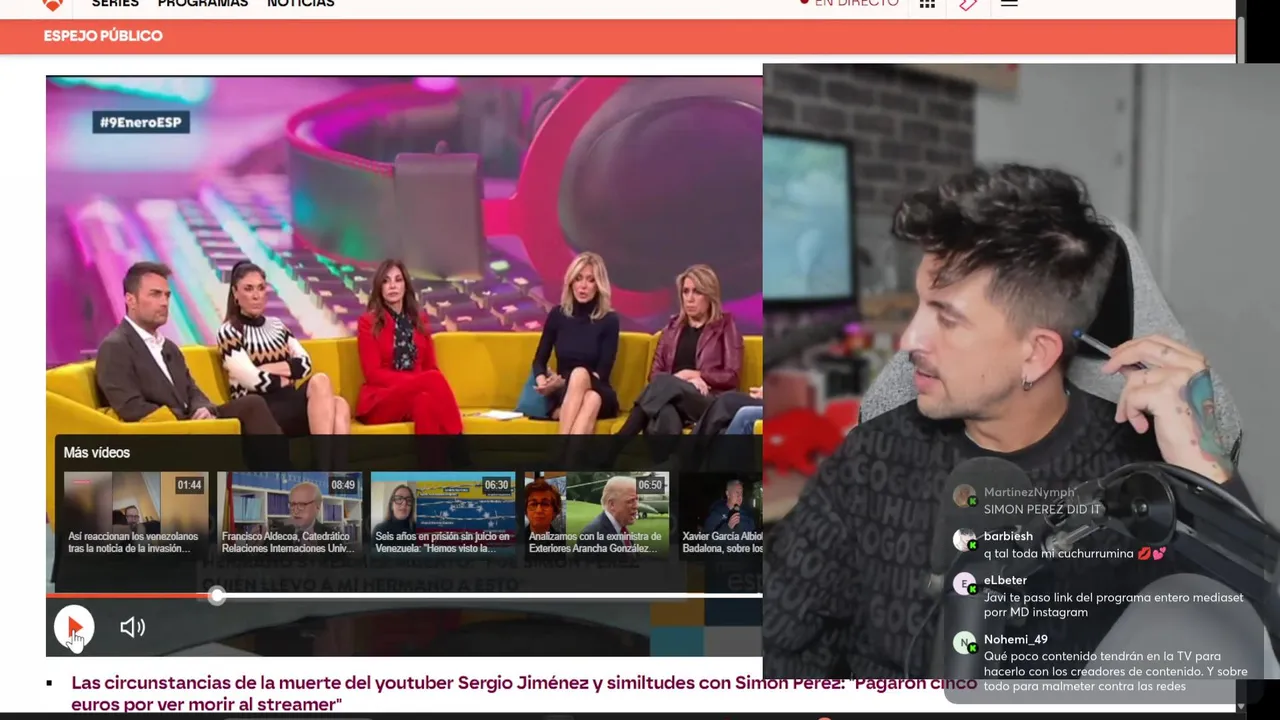The height and width of the screenshot is (720, 1280).
Task: Open the video "Seis años en prisión sin juicio"
Action: [443, 514]
